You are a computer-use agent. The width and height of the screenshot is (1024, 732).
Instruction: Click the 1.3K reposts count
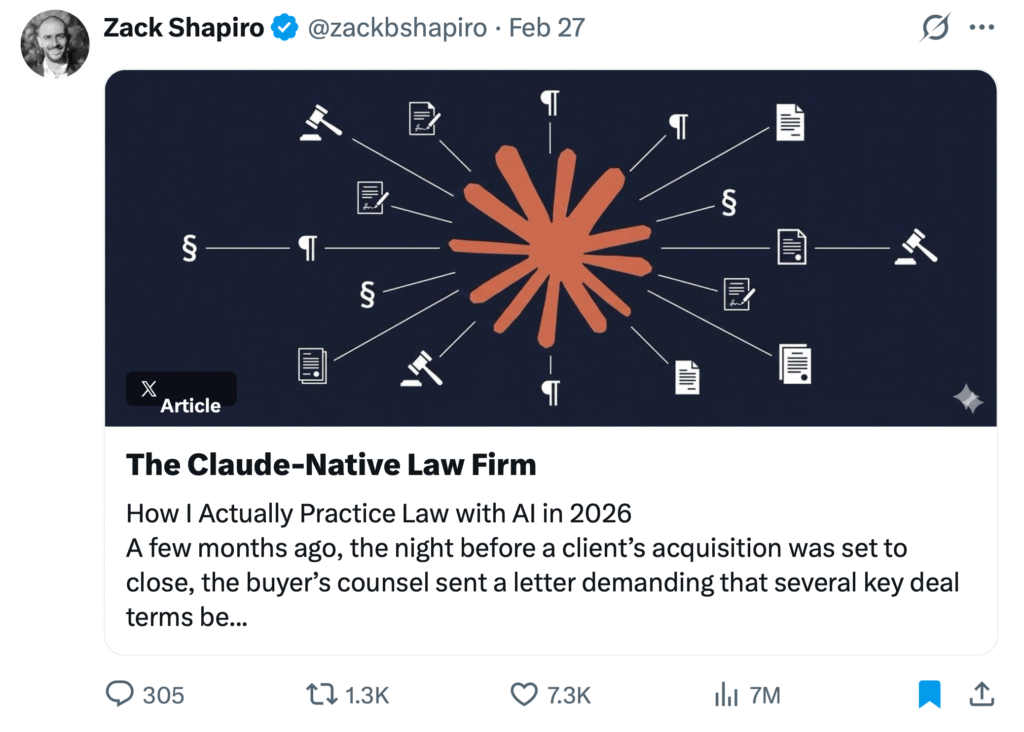point(366,695)
